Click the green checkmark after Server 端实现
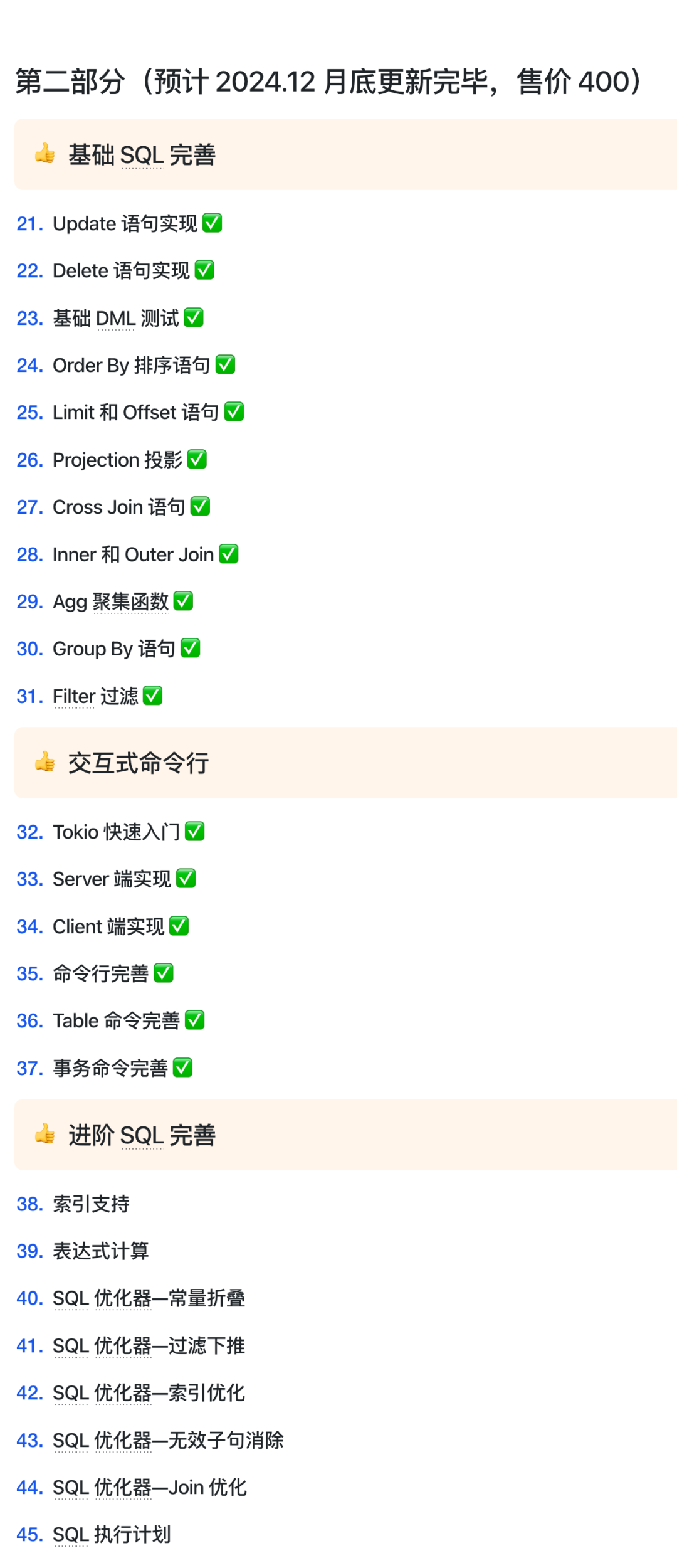 pos(186,878)
